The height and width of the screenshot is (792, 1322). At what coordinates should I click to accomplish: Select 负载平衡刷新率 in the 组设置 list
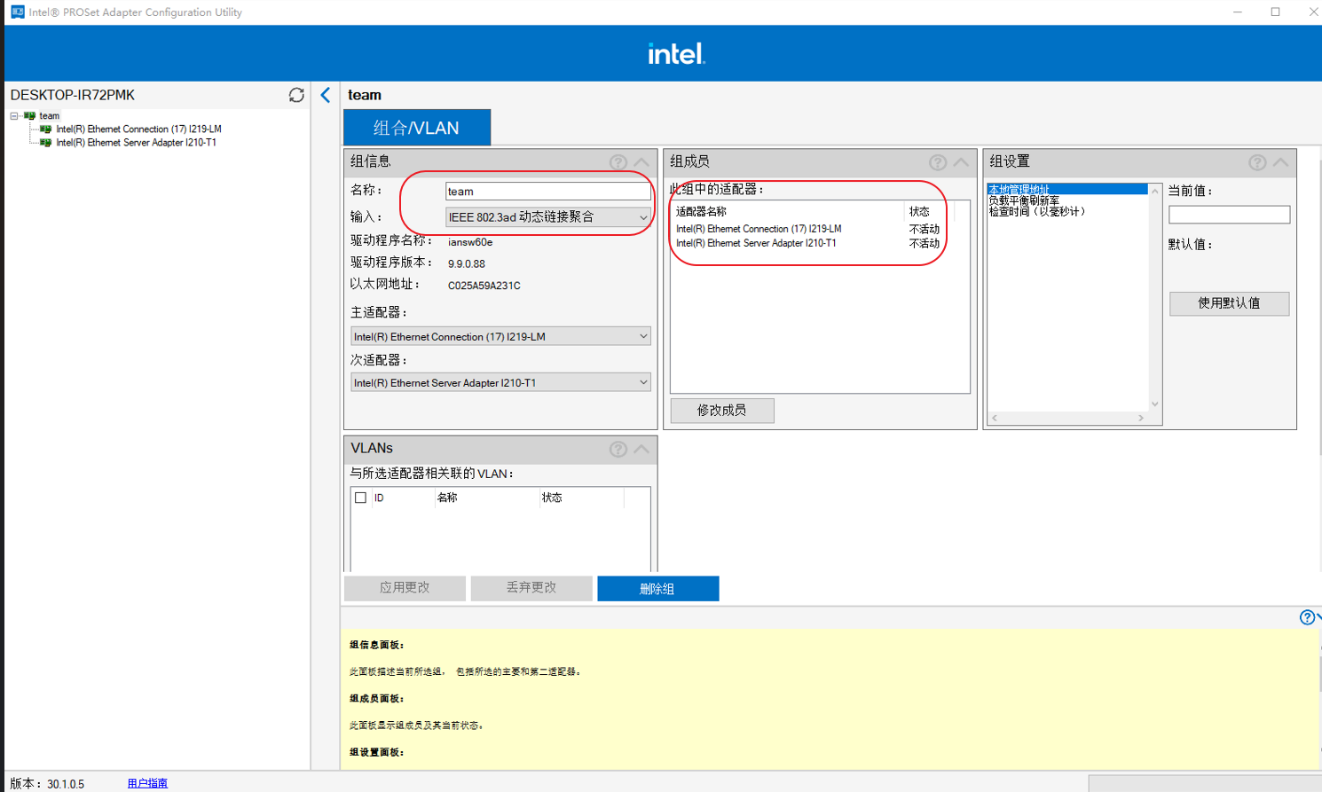point(1023,200)
